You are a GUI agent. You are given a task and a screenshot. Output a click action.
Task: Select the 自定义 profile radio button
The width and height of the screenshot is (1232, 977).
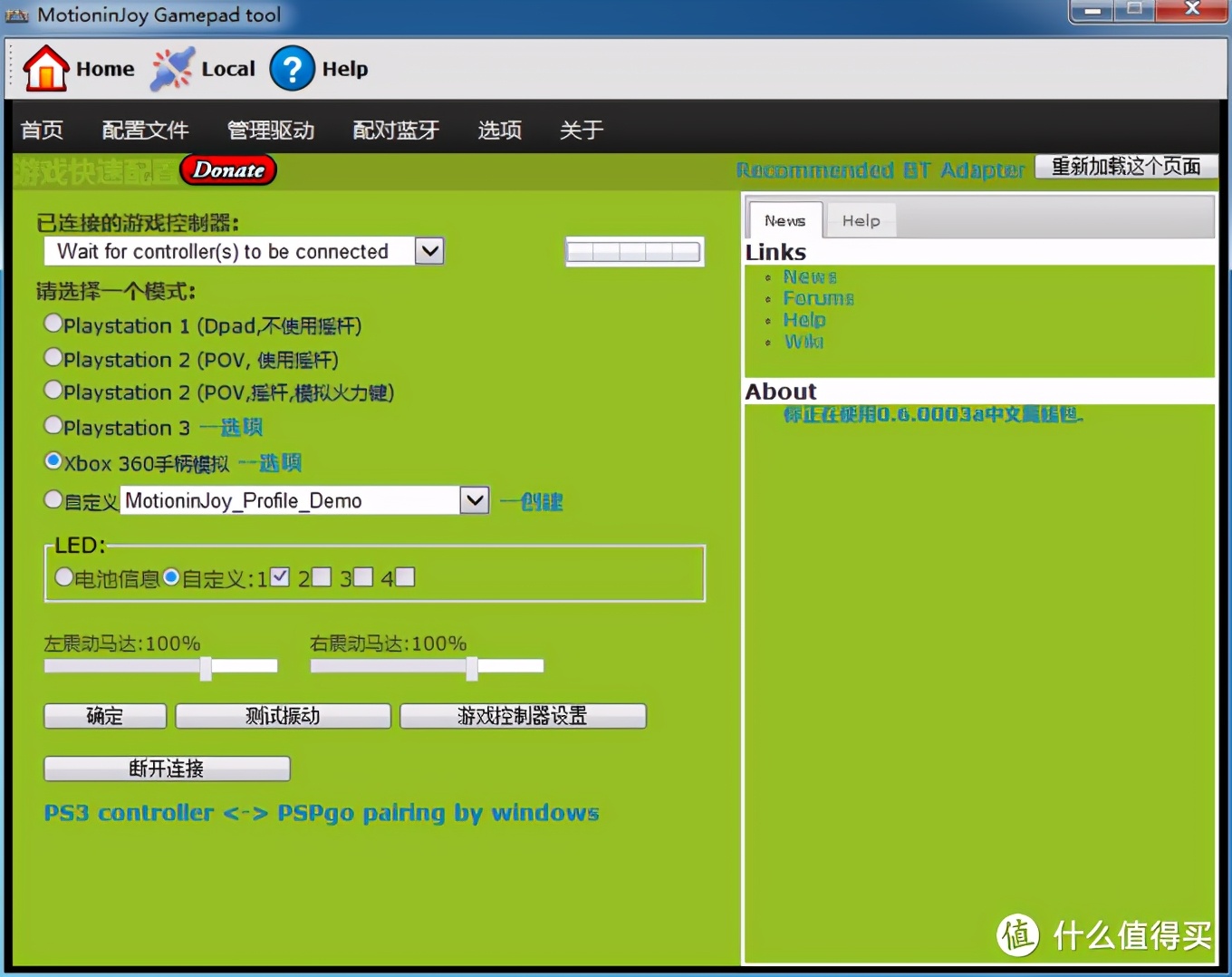click(53, 498)
